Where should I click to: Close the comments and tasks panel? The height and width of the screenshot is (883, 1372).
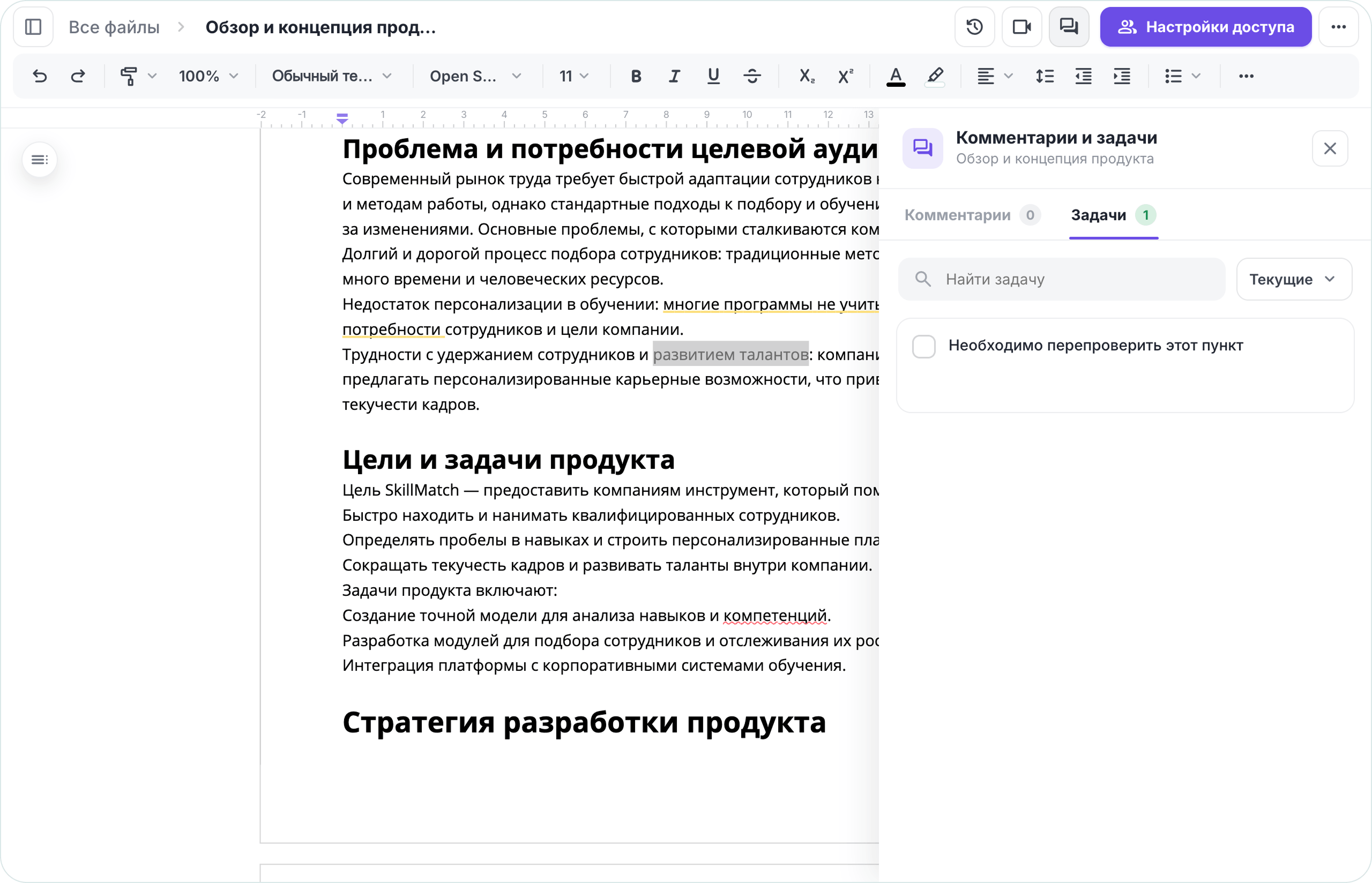[1330, 148]
